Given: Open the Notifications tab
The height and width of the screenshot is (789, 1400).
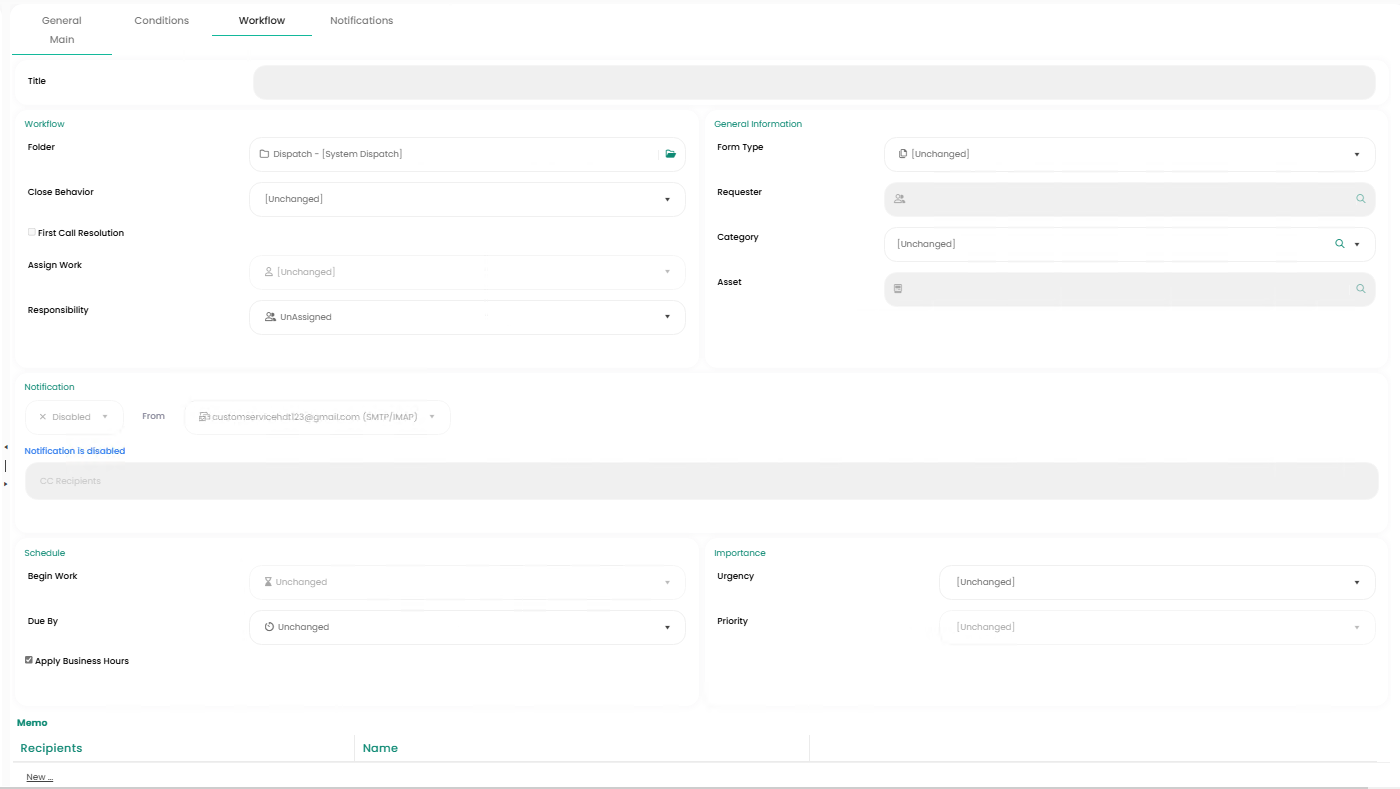Looking at the screenshot, I should (362, 21).
